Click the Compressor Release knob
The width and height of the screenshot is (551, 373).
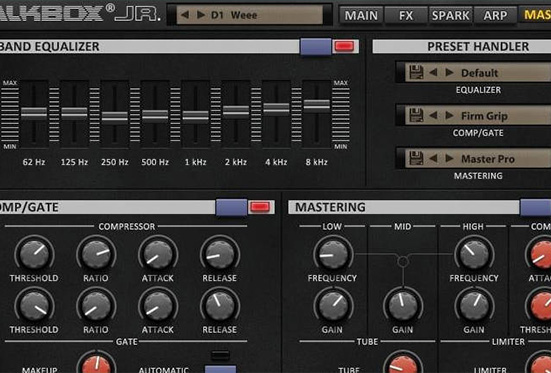tap(220, 254)
